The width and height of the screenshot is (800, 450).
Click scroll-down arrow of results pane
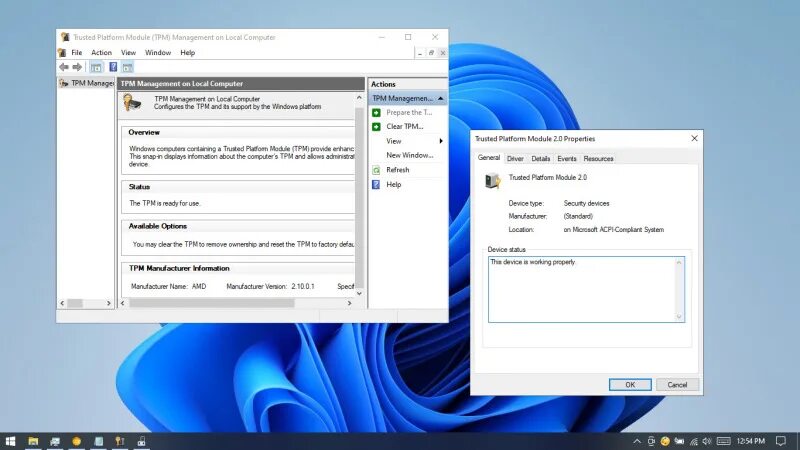point(359,293)
